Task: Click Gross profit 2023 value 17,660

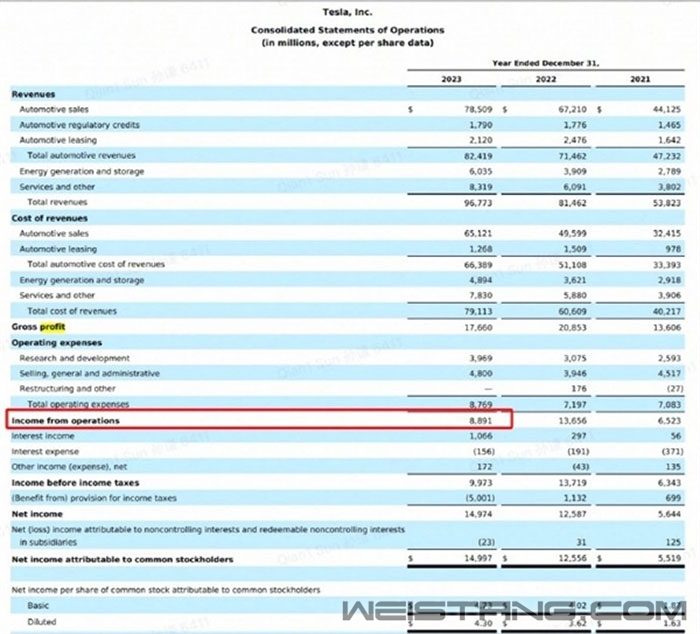Action: [478, 328]
